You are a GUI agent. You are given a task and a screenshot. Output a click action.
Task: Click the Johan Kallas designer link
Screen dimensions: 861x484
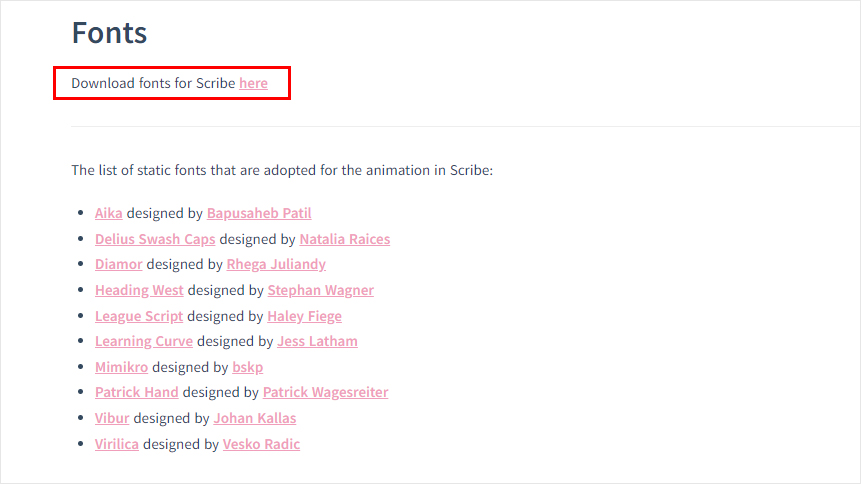point(254,418)
